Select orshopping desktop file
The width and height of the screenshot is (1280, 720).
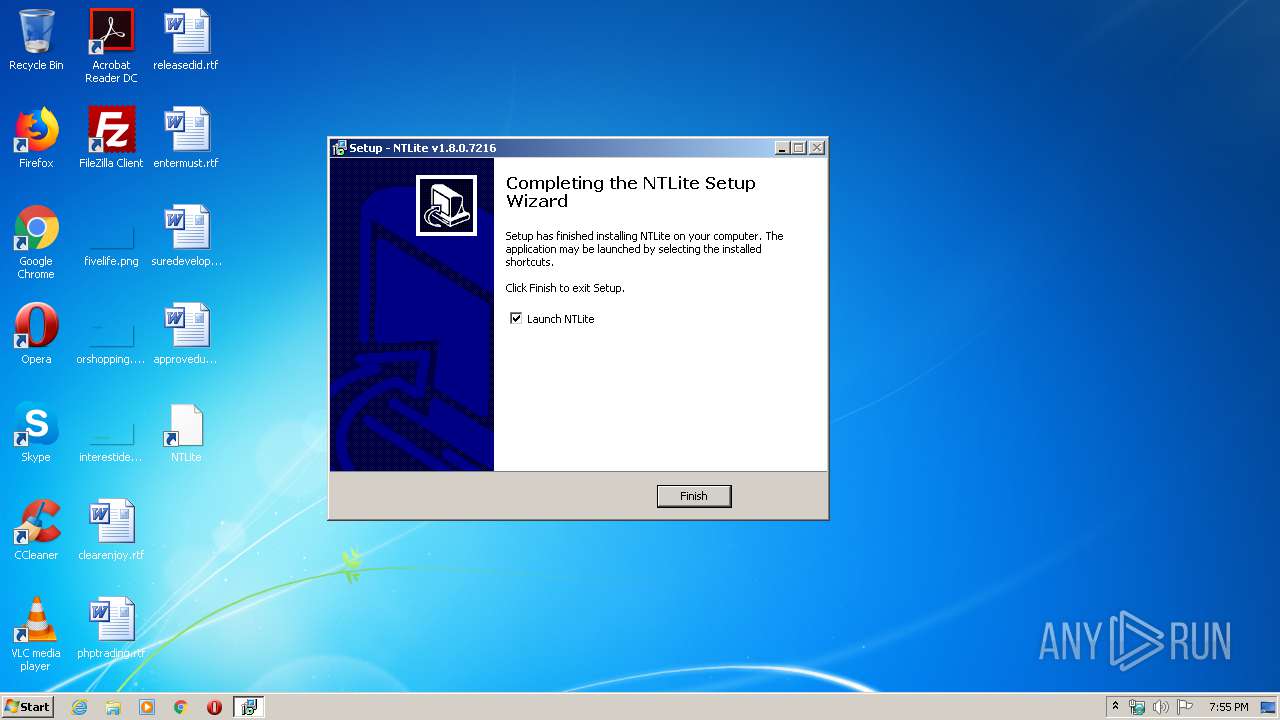(x=111, y=341)
